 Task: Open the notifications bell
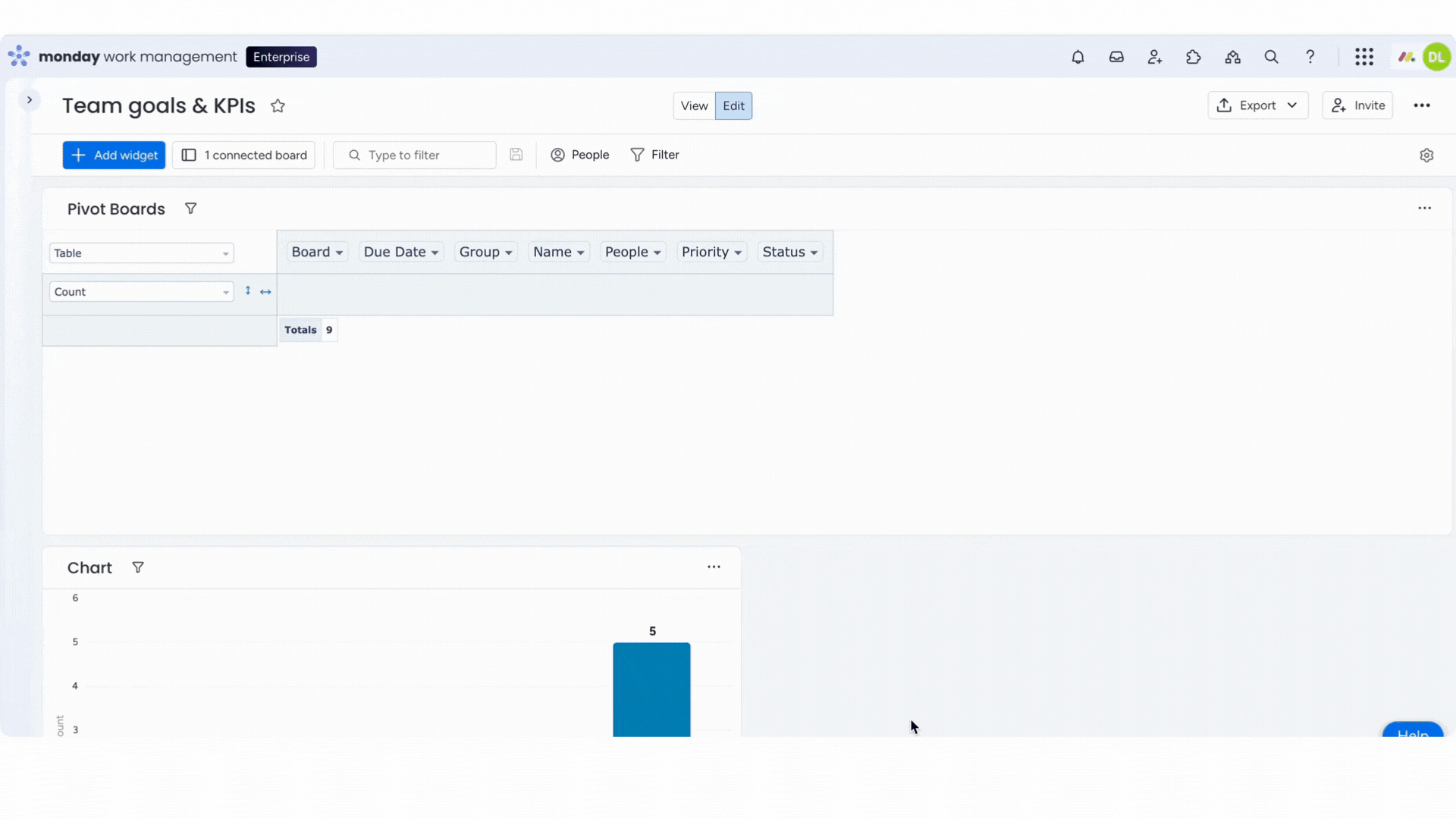1078,57
